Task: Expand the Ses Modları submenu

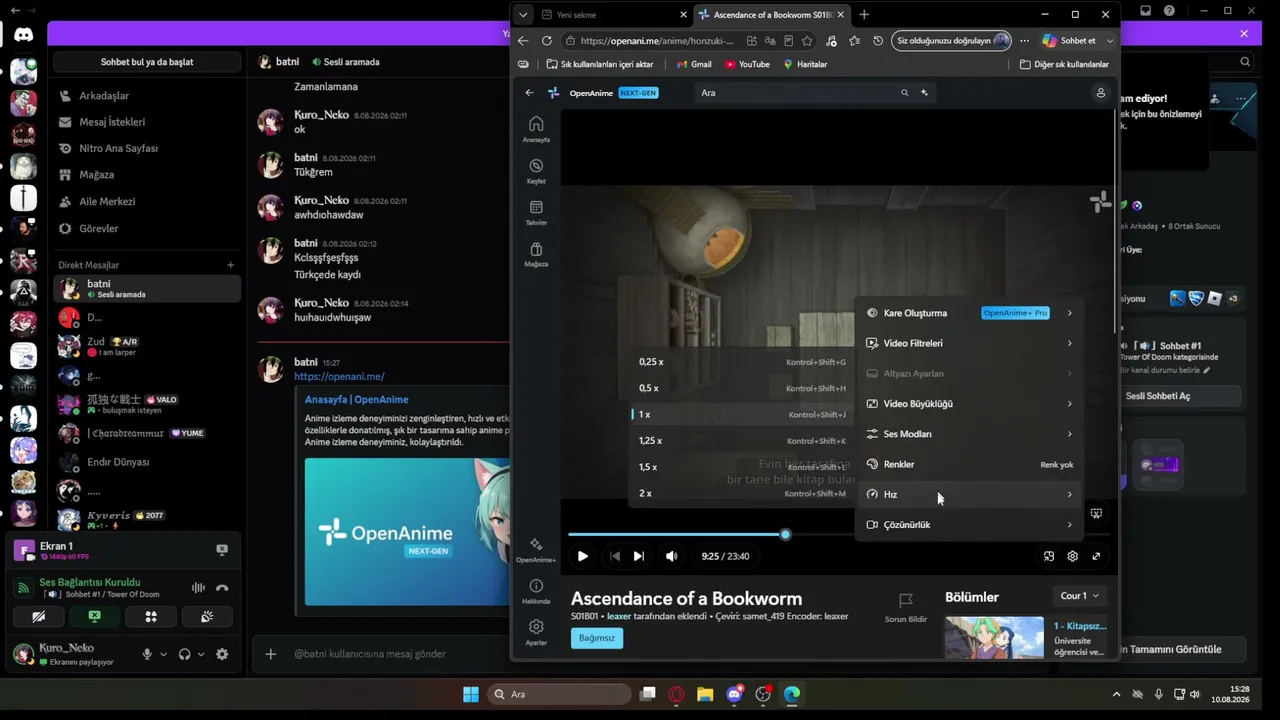Action: 969,434
